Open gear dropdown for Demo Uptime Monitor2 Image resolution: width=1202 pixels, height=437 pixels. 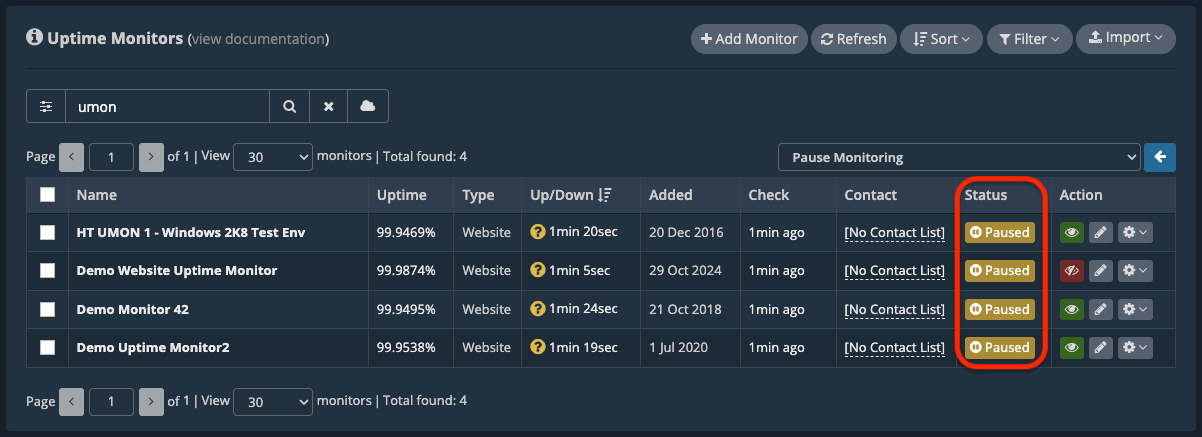1135,348
